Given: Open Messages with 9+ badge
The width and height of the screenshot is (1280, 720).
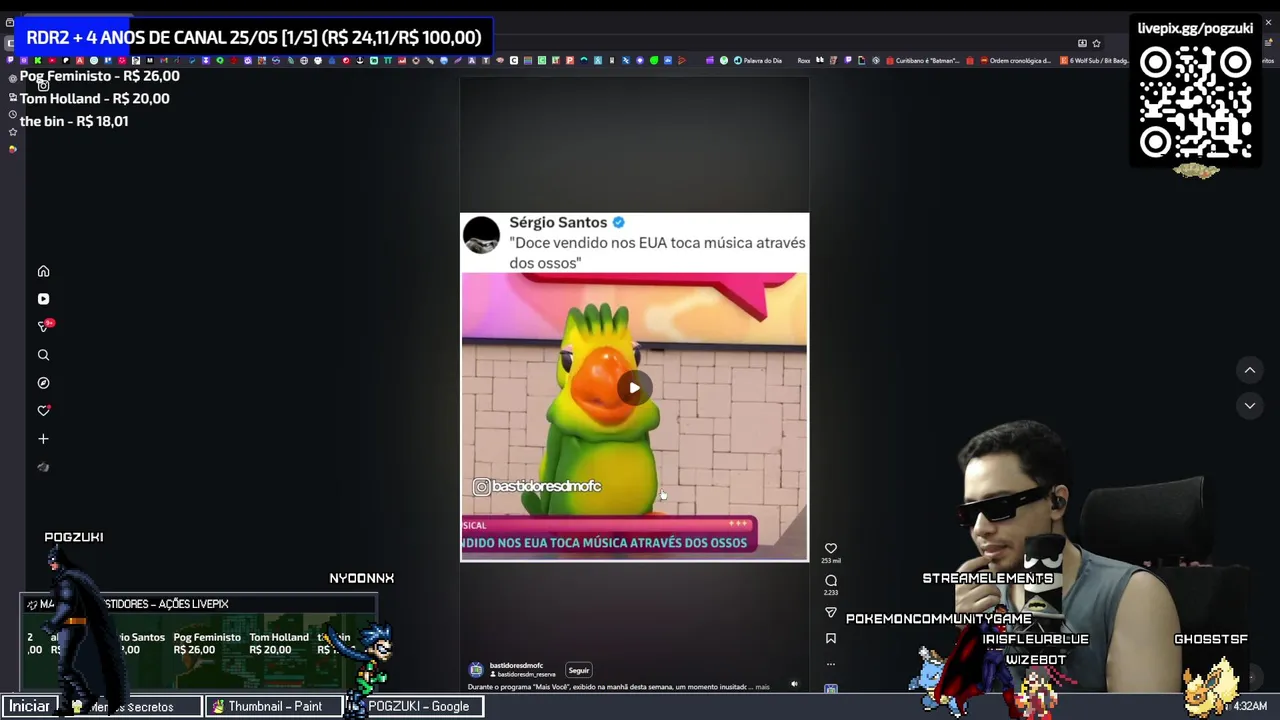Looking at the screenshot, I should (x=44, y=326).
